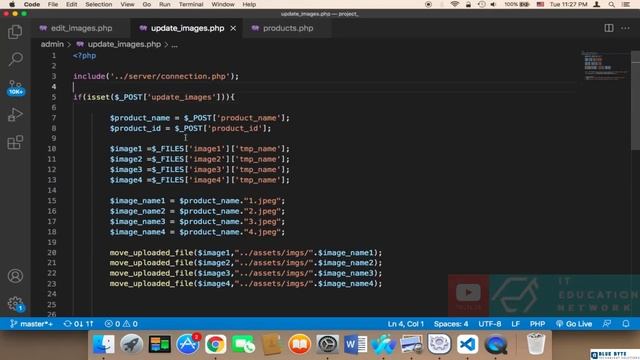Open the update_images.php breadcrumb dropdown
640x360 pixels.
(x=124, y=44)
